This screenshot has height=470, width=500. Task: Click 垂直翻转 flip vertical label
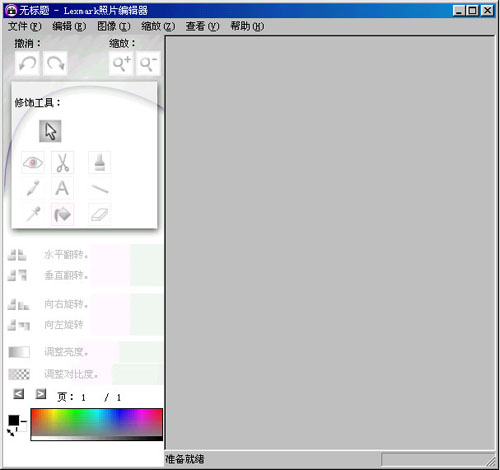[x=66, y=275]
